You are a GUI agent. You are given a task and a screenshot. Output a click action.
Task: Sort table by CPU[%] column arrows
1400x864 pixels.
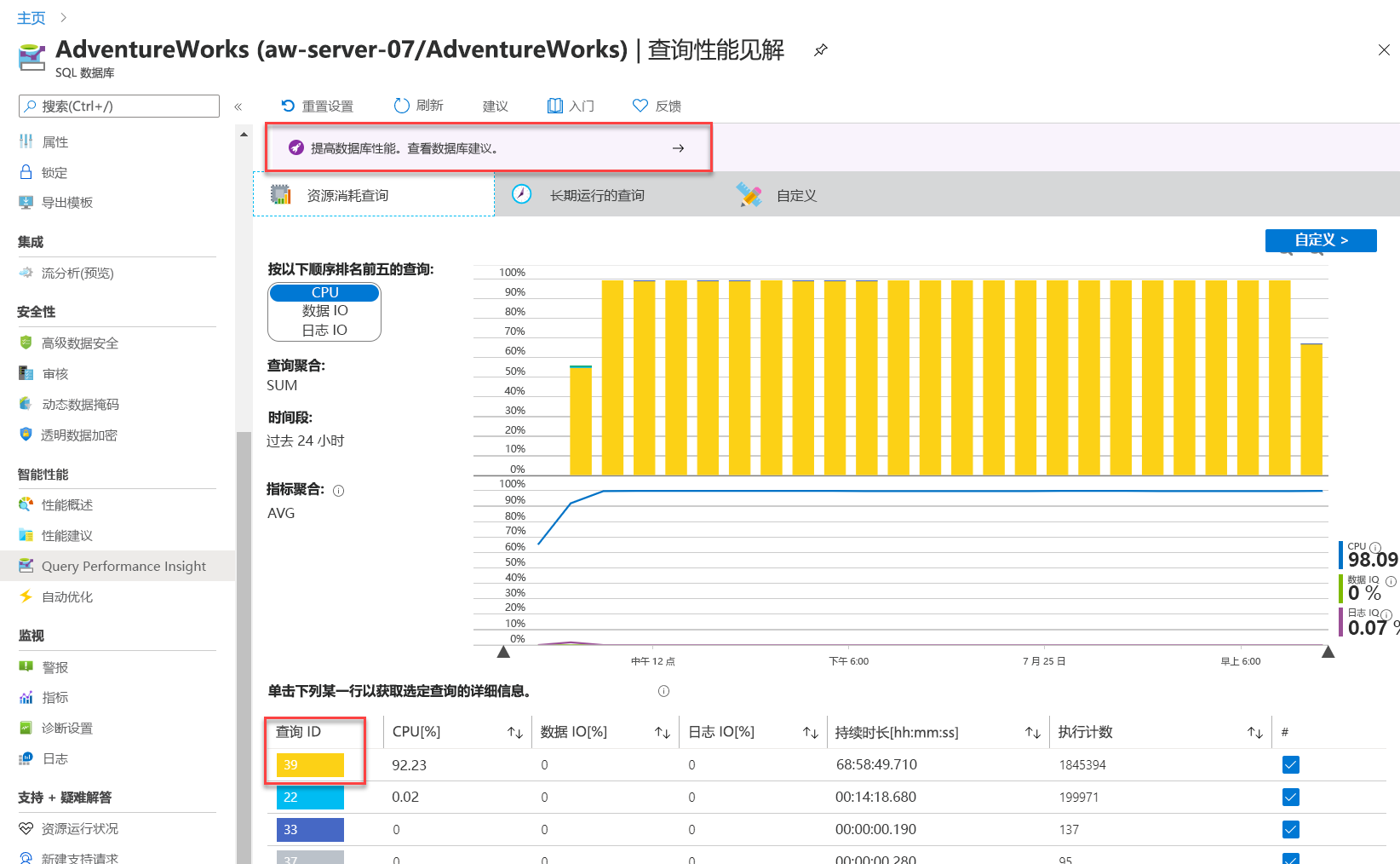(x=515, y=733)
